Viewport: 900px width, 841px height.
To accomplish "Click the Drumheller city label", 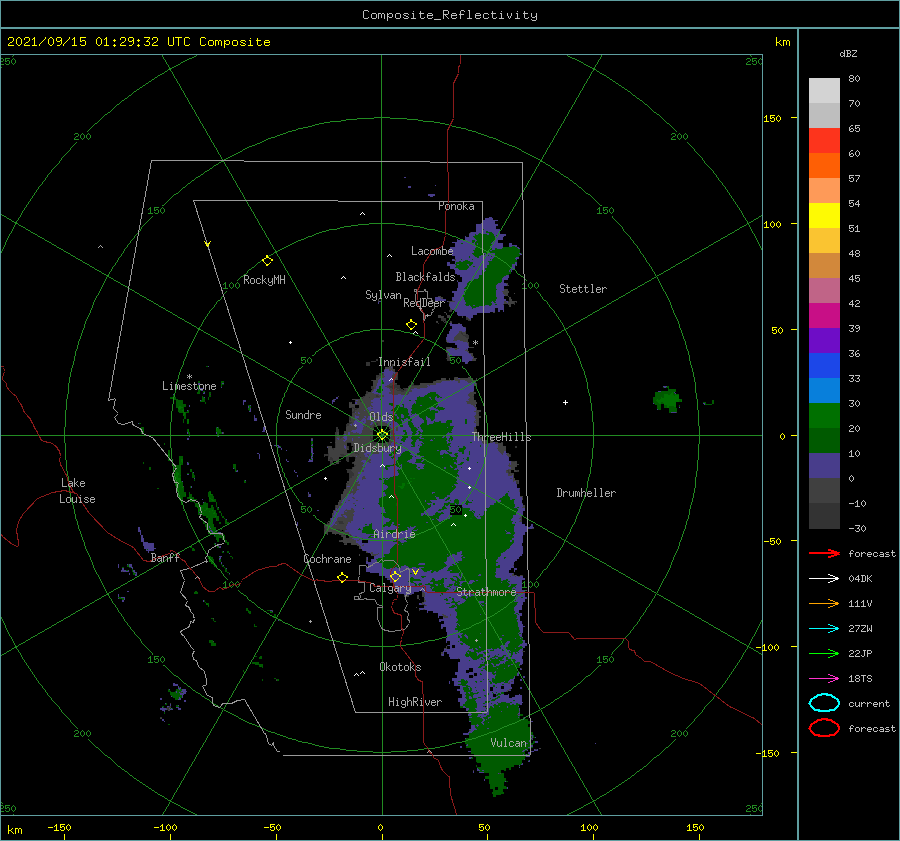I will coord(586,493).
